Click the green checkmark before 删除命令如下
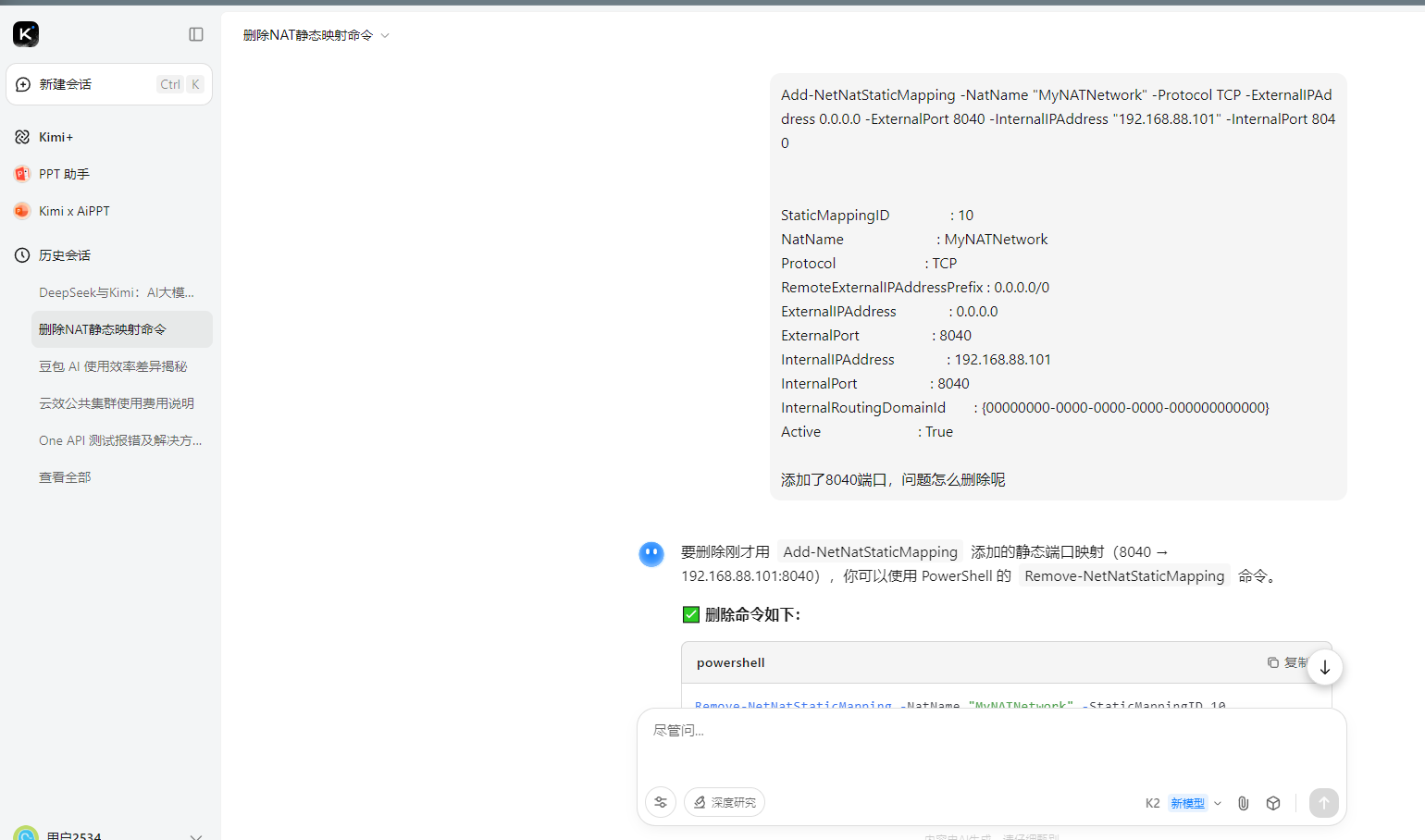 tap(691, 614)
